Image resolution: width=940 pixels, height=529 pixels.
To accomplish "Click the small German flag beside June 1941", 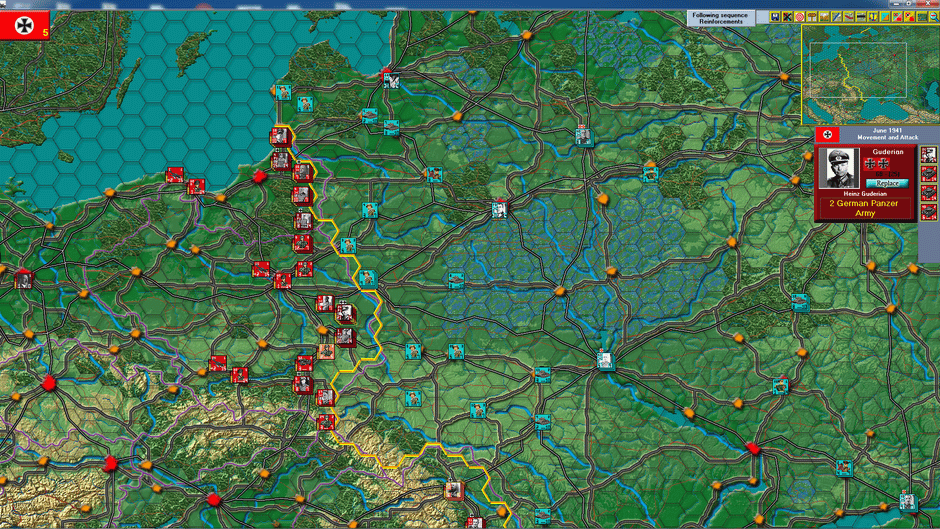I will [x=827, y=134].
